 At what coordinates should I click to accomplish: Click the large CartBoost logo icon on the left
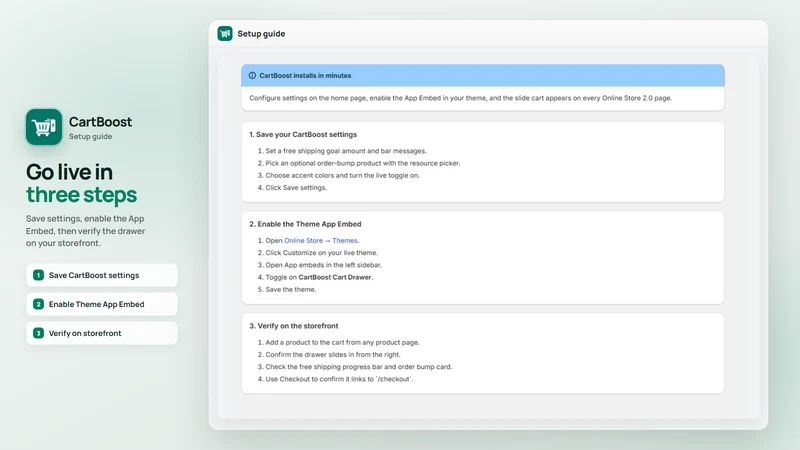[x=44, y=127]
